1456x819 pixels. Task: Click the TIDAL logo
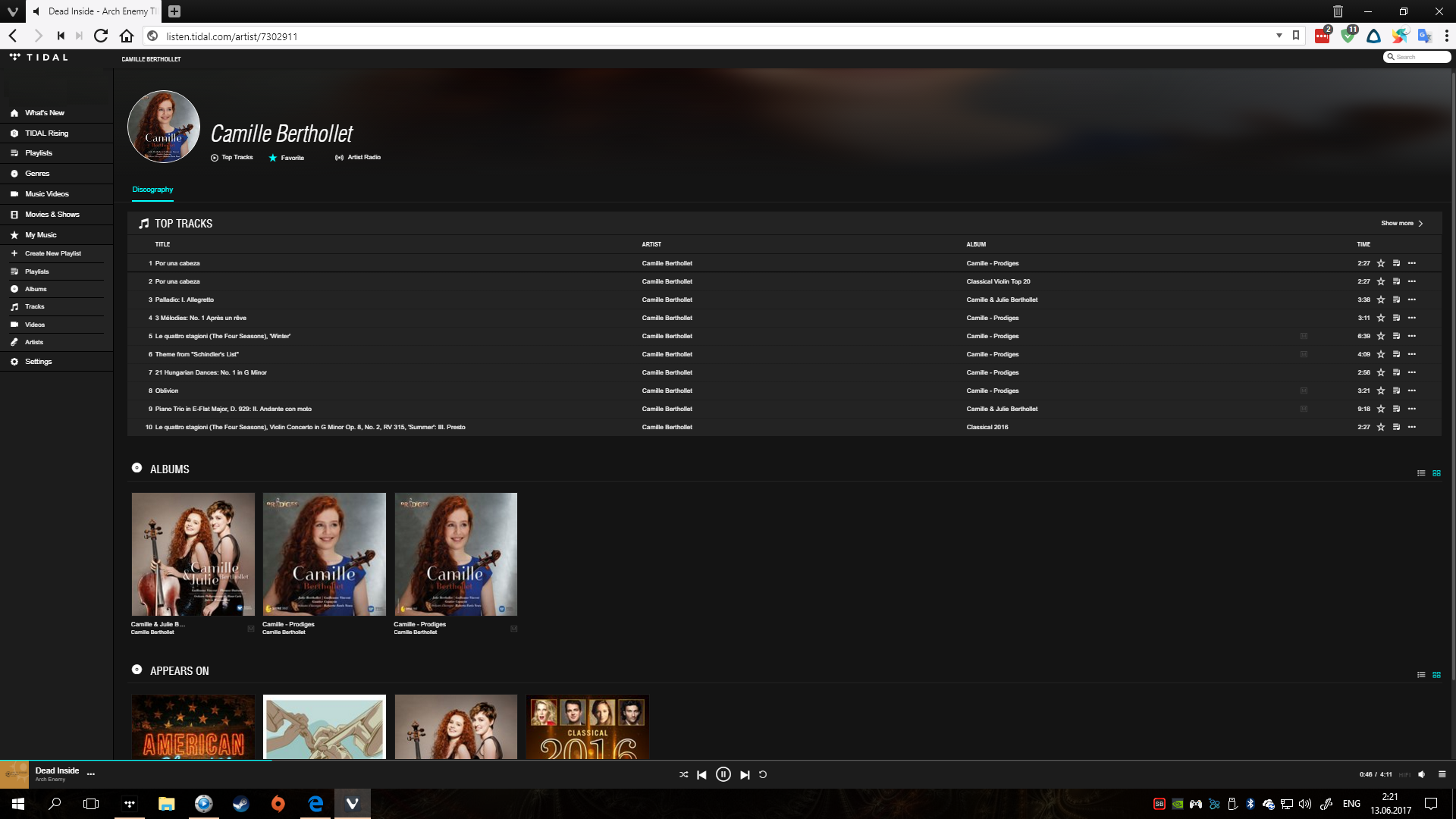coord(39,57)
